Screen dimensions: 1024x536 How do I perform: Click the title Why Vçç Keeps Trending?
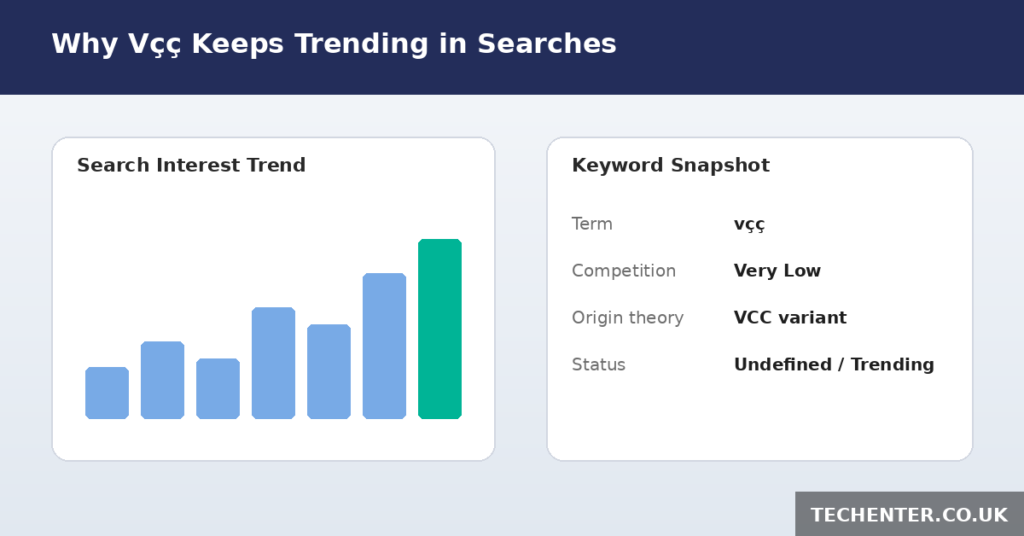coord(334,44)
